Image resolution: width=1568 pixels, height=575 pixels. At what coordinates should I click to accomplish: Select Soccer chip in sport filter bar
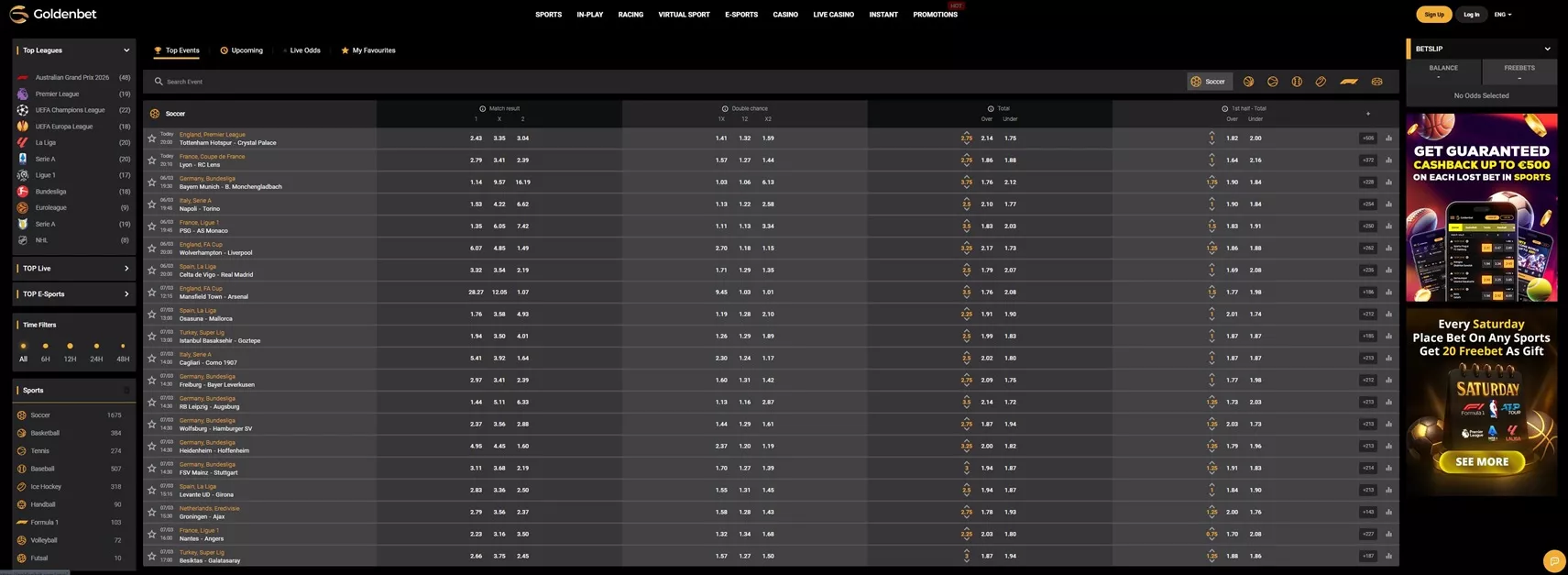point(1209,82)
